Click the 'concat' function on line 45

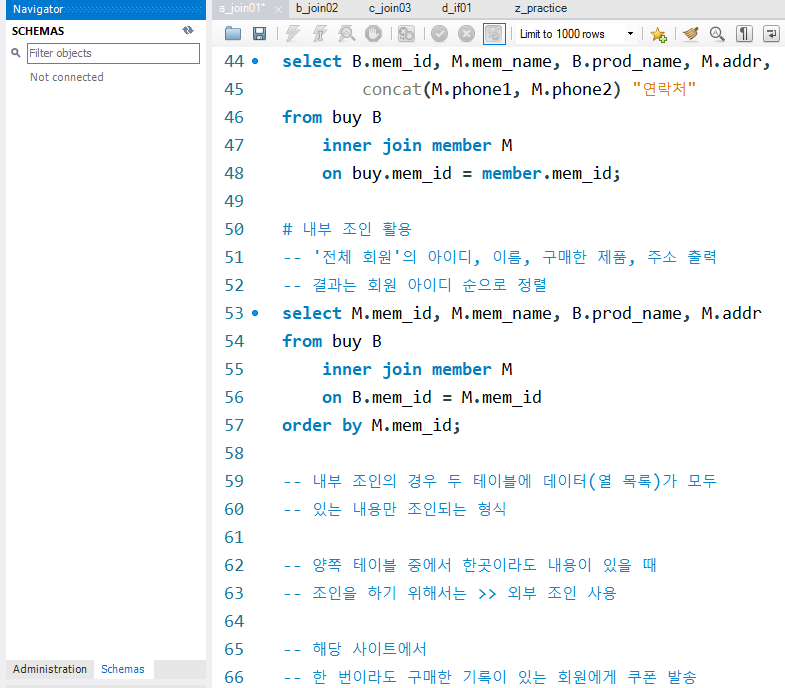[392, 90]
